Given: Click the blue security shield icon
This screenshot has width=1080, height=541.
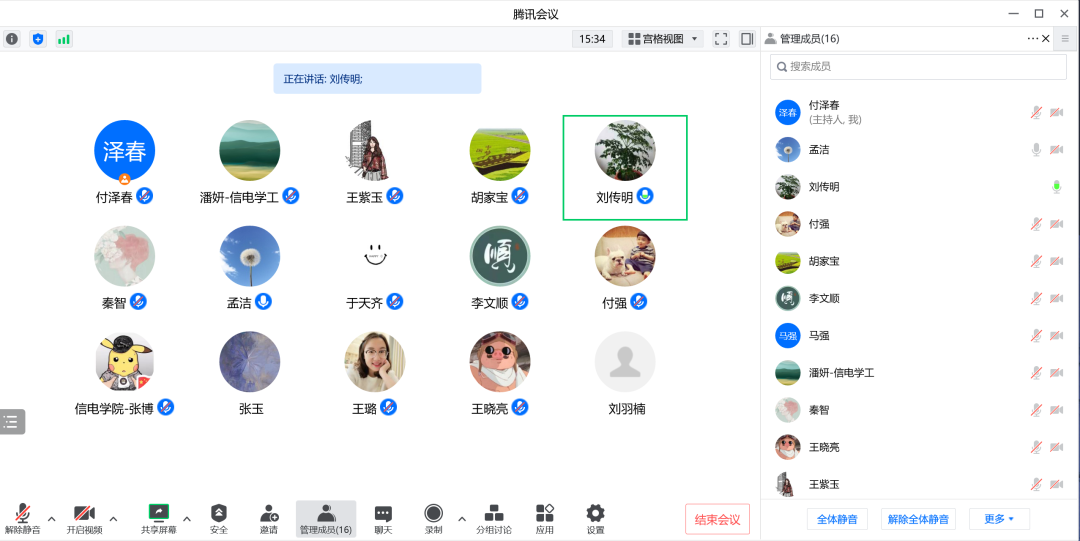Looking at the screenshot, I should (38, 39).
